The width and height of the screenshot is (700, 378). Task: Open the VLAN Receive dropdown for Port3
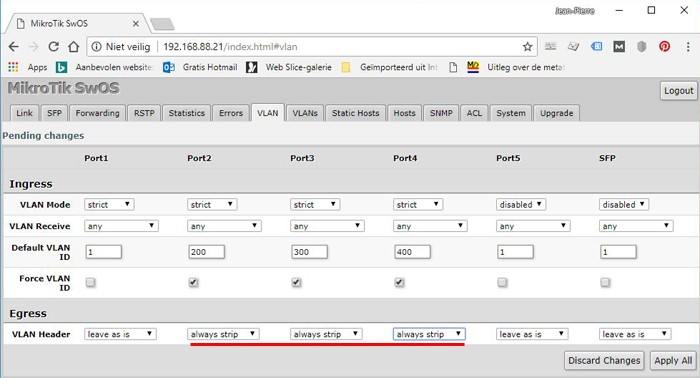click(327, 226)
